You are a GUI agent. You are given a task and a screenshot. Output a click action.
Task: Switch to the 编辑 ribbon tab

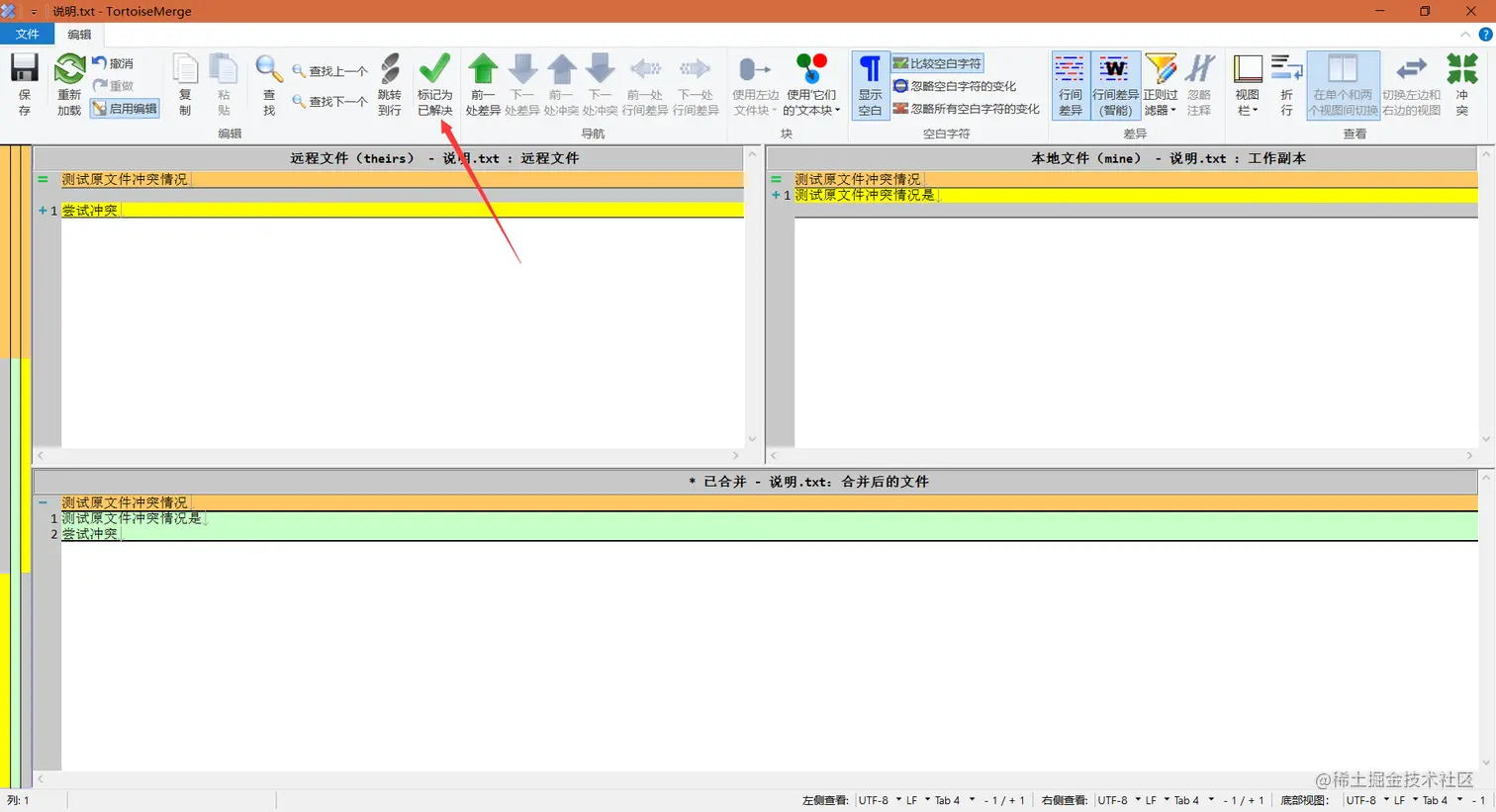(x=79, y=35)
